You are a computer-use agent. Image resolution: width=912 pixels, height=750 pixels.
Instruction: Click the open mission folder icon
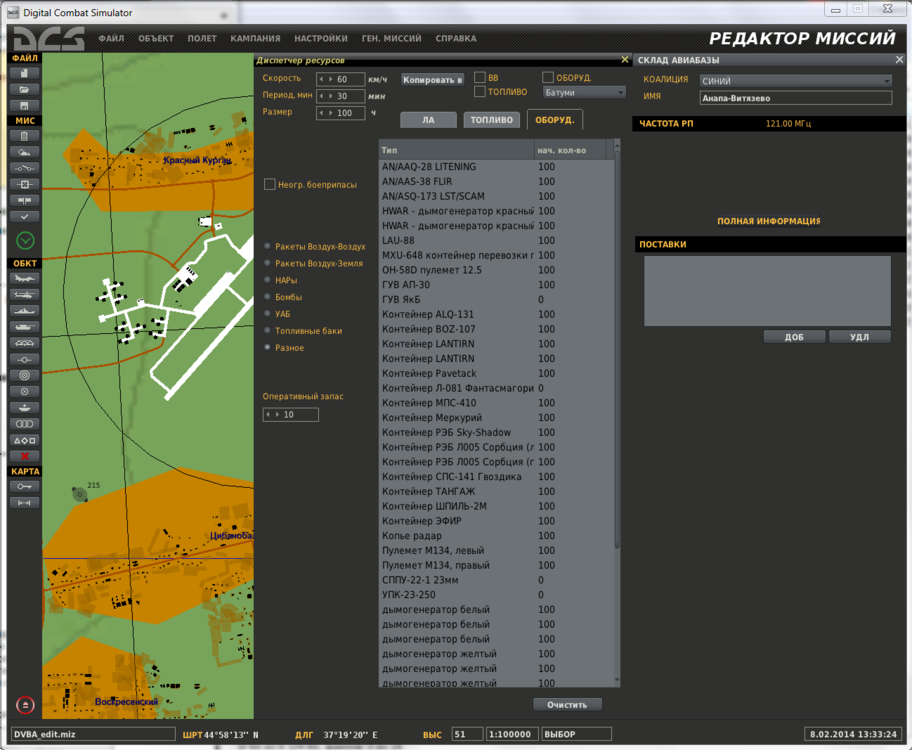(25, 89)
